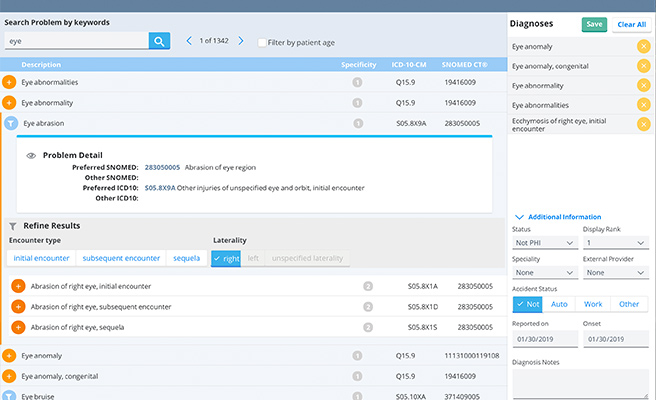Image resolution: width=656 pixels, height=400 pixels.
Task: Set accident status to Other
Action: [629, 304]
